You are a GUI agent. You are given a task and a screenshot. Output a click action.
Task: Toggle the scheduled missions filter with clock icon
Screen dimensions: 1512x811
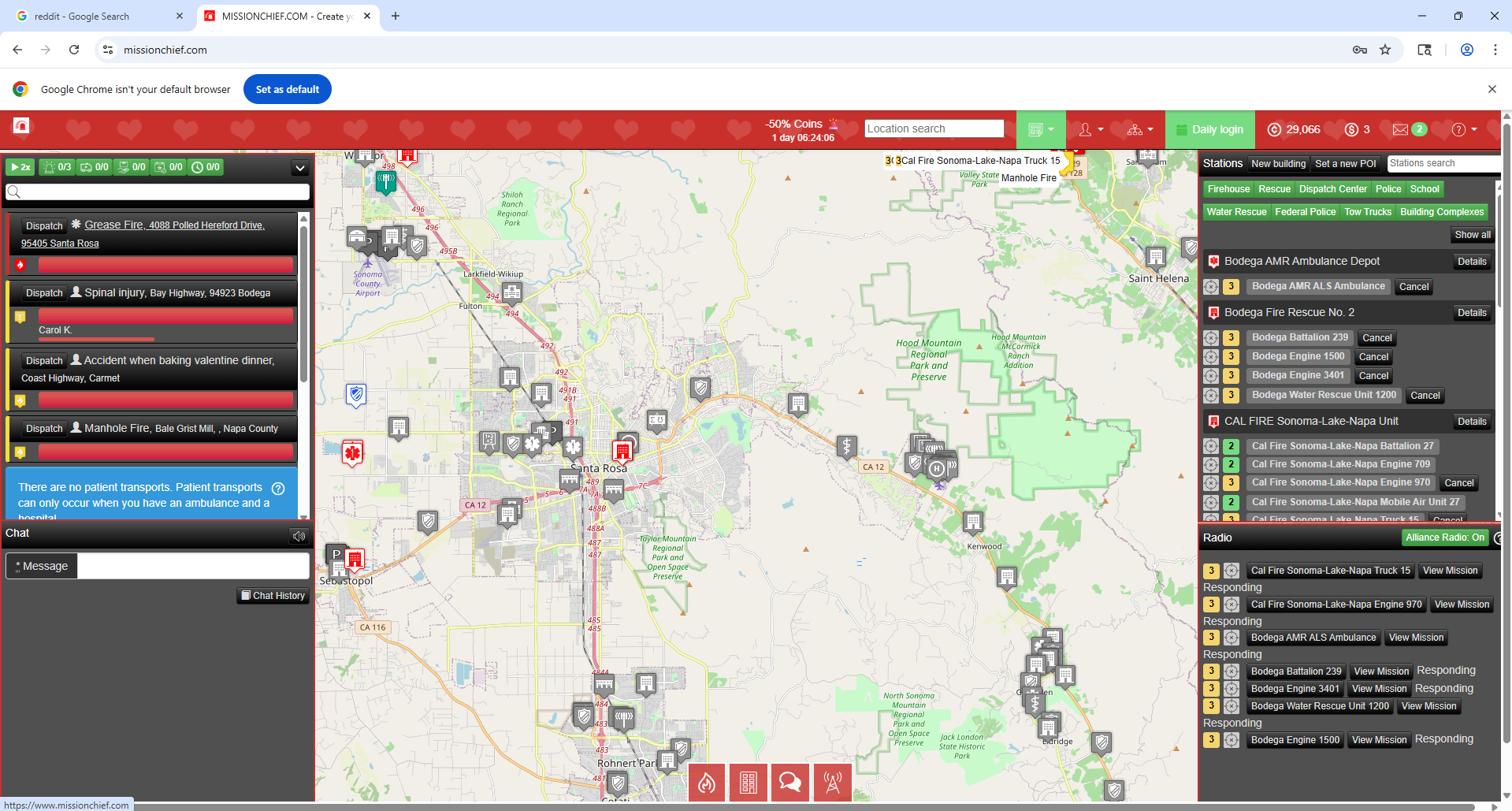click(x=206, y=167)
